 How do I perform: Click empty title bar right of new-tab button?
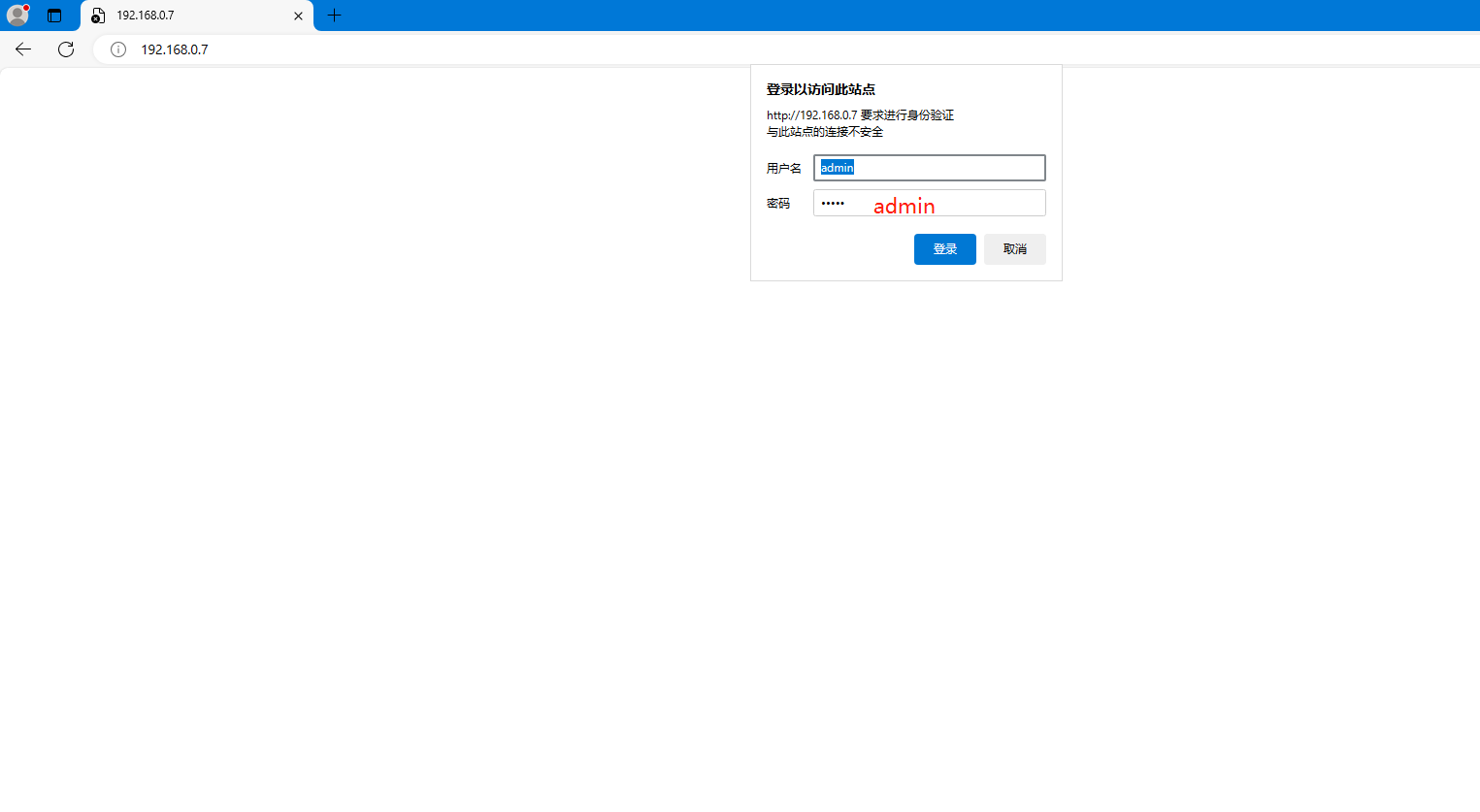(x=873, y=16)
